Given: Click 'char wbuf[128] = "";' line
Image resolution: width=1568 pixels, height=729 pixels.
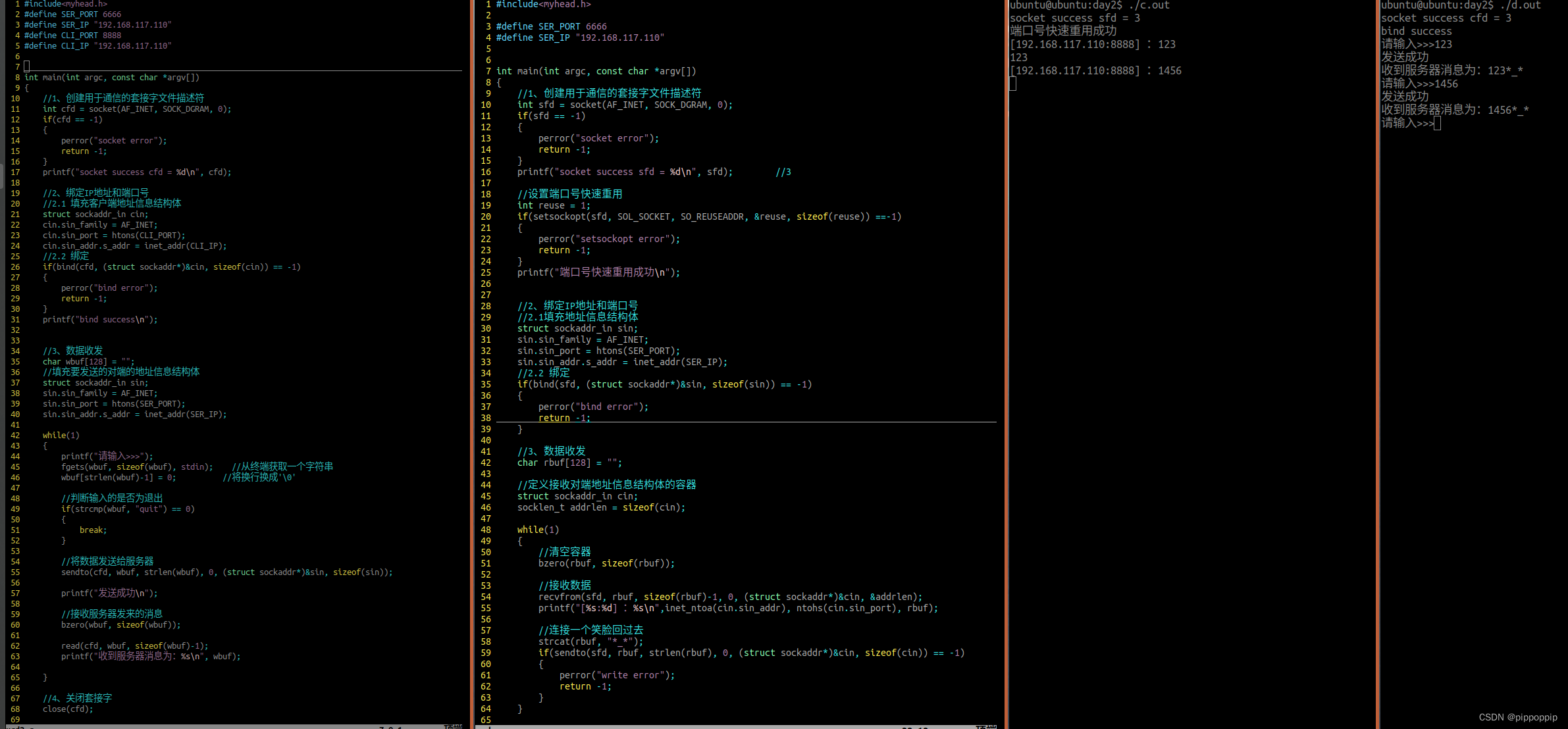Looking at the screenshot, I should point(88,362).
